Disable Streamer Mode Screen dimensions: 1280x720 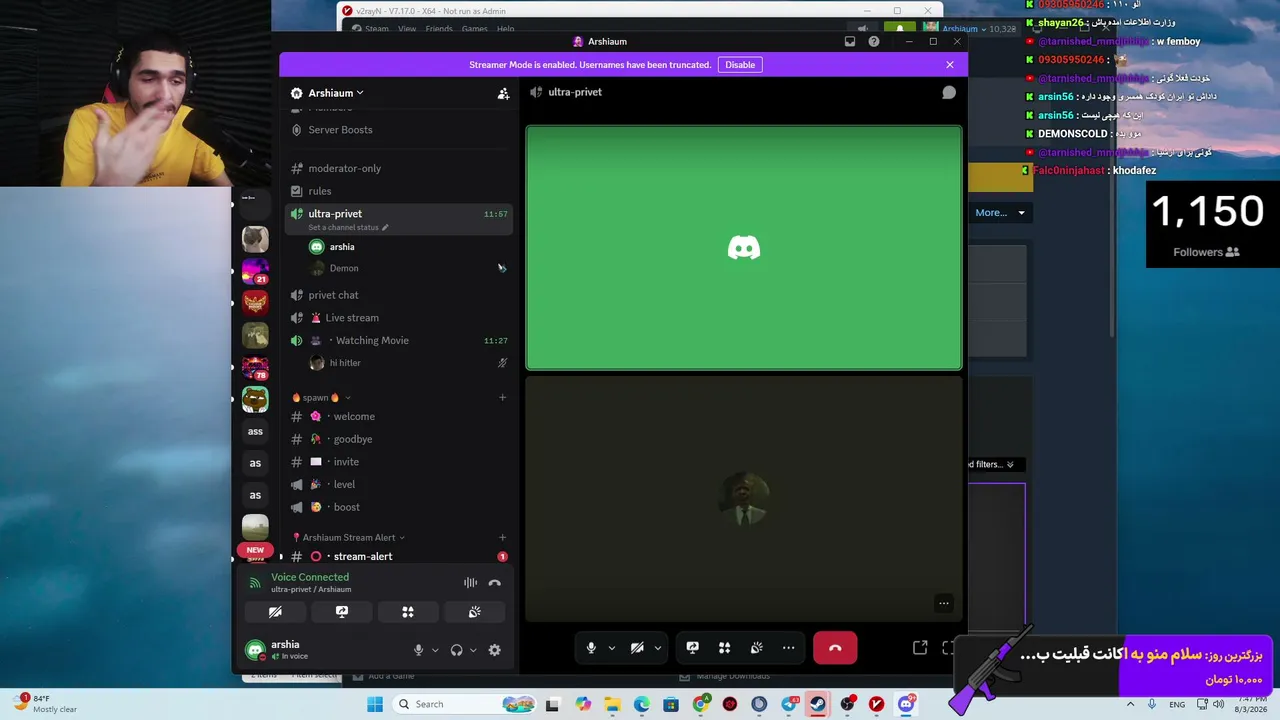click(740, 65)
